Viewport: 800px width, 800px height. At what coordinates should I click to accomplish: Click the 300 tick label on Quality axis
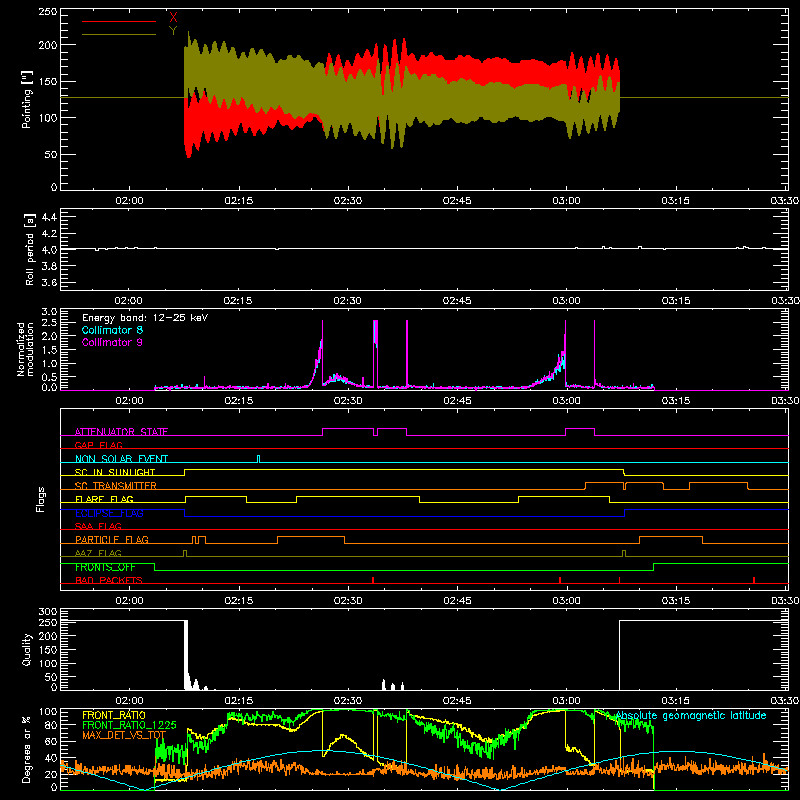click(47, 612)
